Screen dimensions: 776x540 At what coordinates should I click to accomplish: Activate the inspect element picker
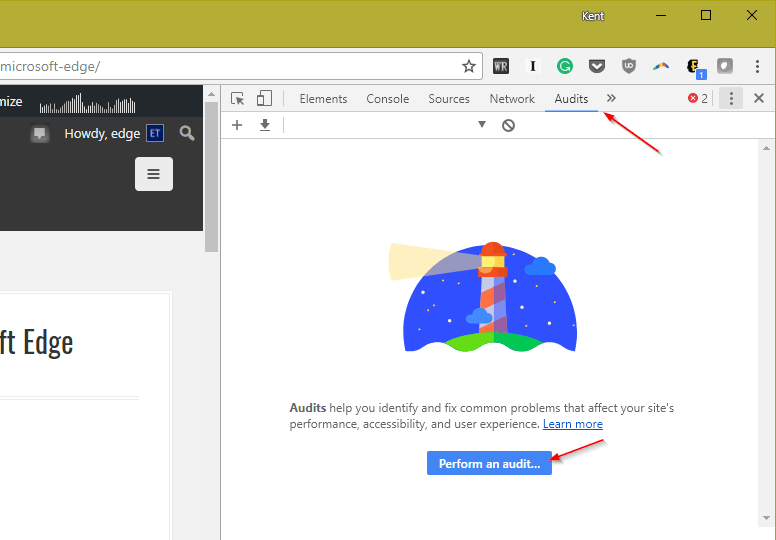pyautogui.click(x=238, y=98)
